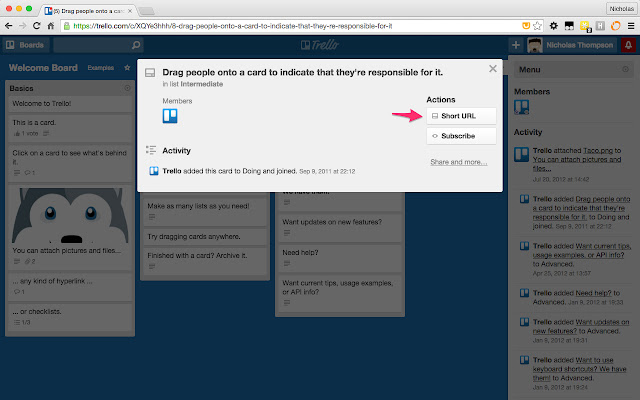
Task: Click the Examples board label
Action: tap(100, 68)
